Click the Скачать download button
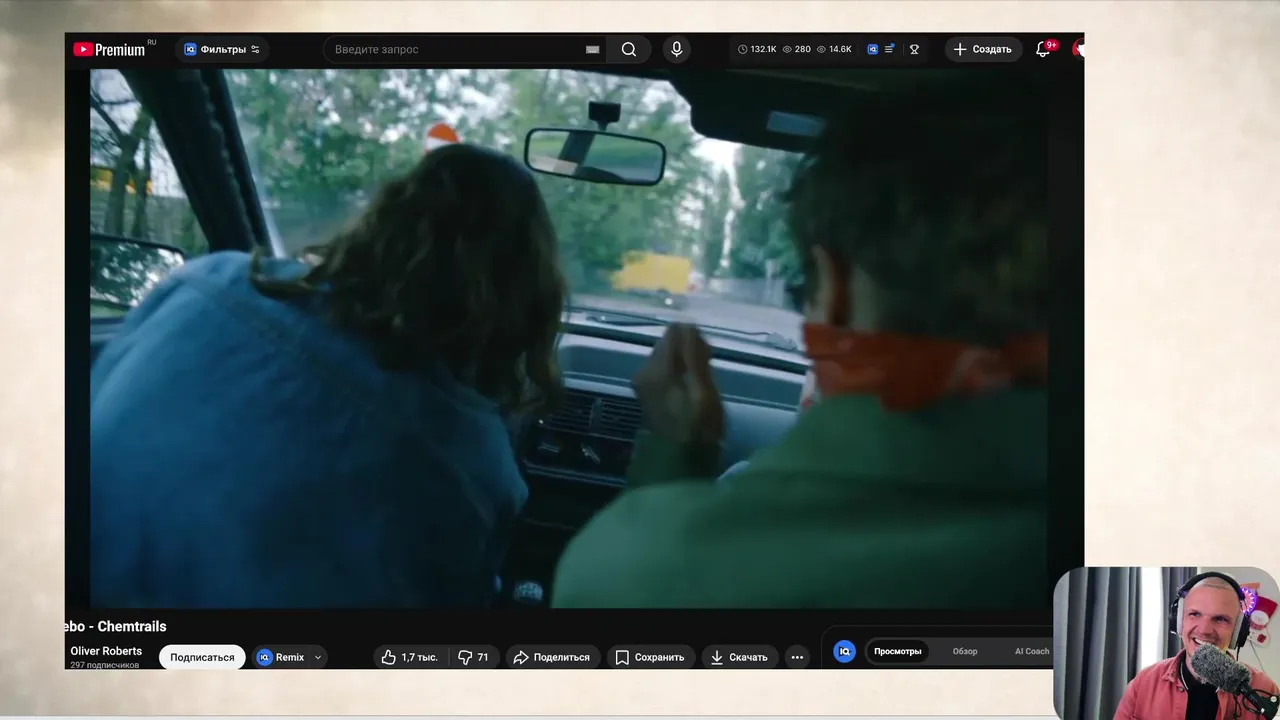Image resolution: width=1280 pixels, height=720 pixels. [739, 657]
